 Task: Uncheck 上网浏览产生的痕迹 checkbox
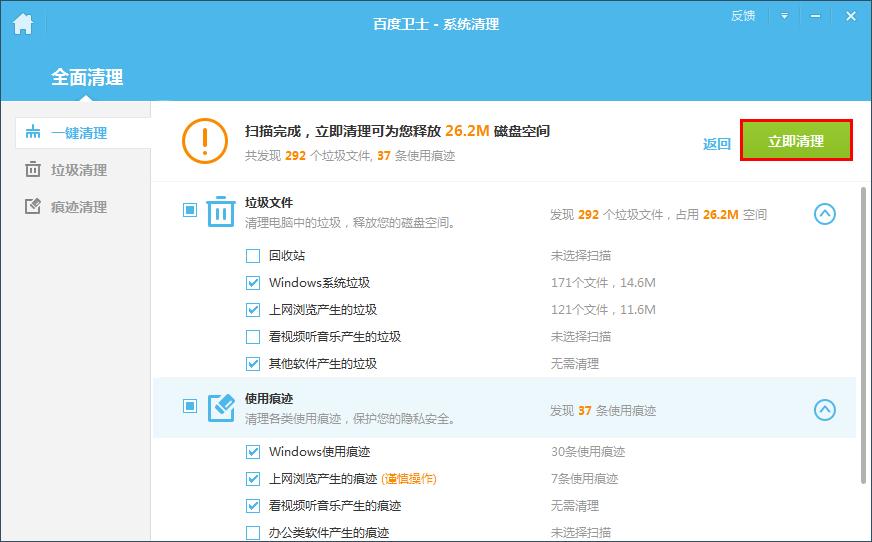[253, 479]
